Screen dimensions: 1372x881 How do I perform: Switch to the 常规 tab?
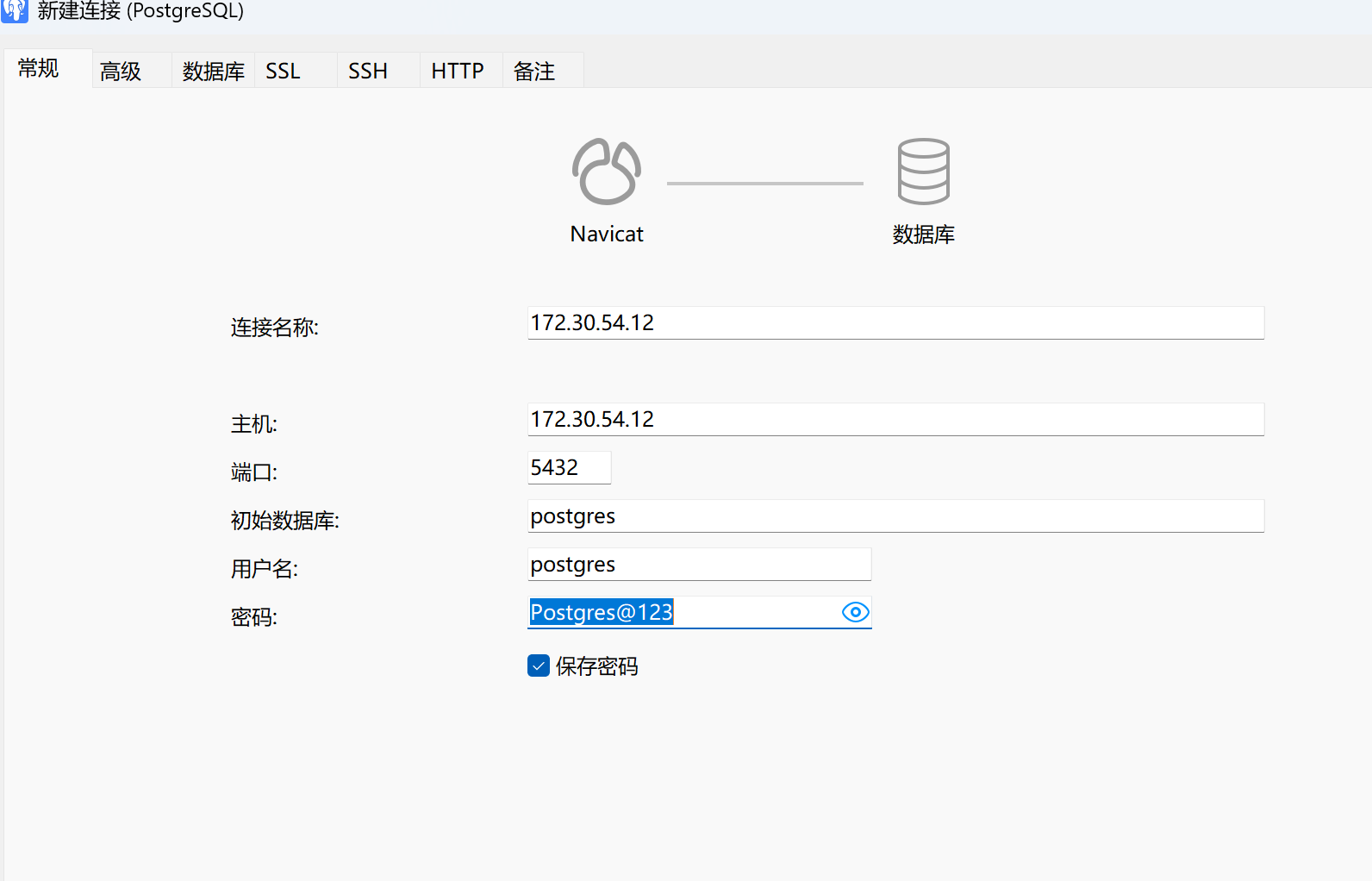[x=47, y=68]
